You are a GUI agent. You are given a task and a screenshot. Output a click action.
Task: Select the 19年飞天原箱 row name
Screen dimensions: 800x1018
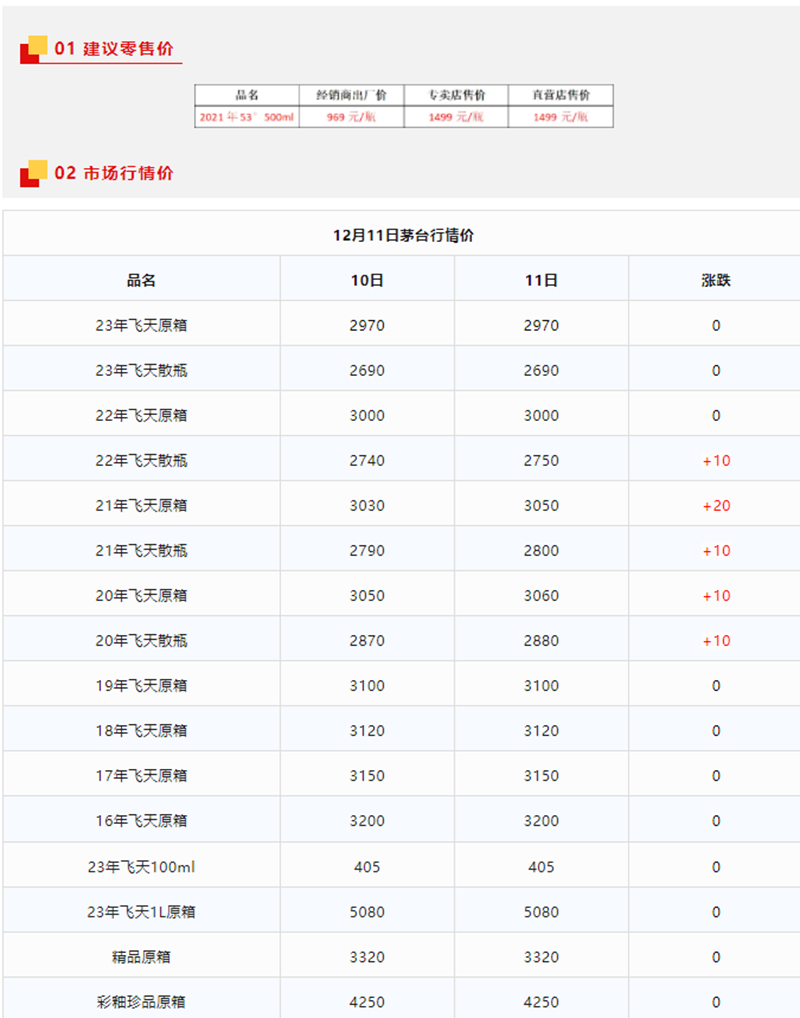141,686
